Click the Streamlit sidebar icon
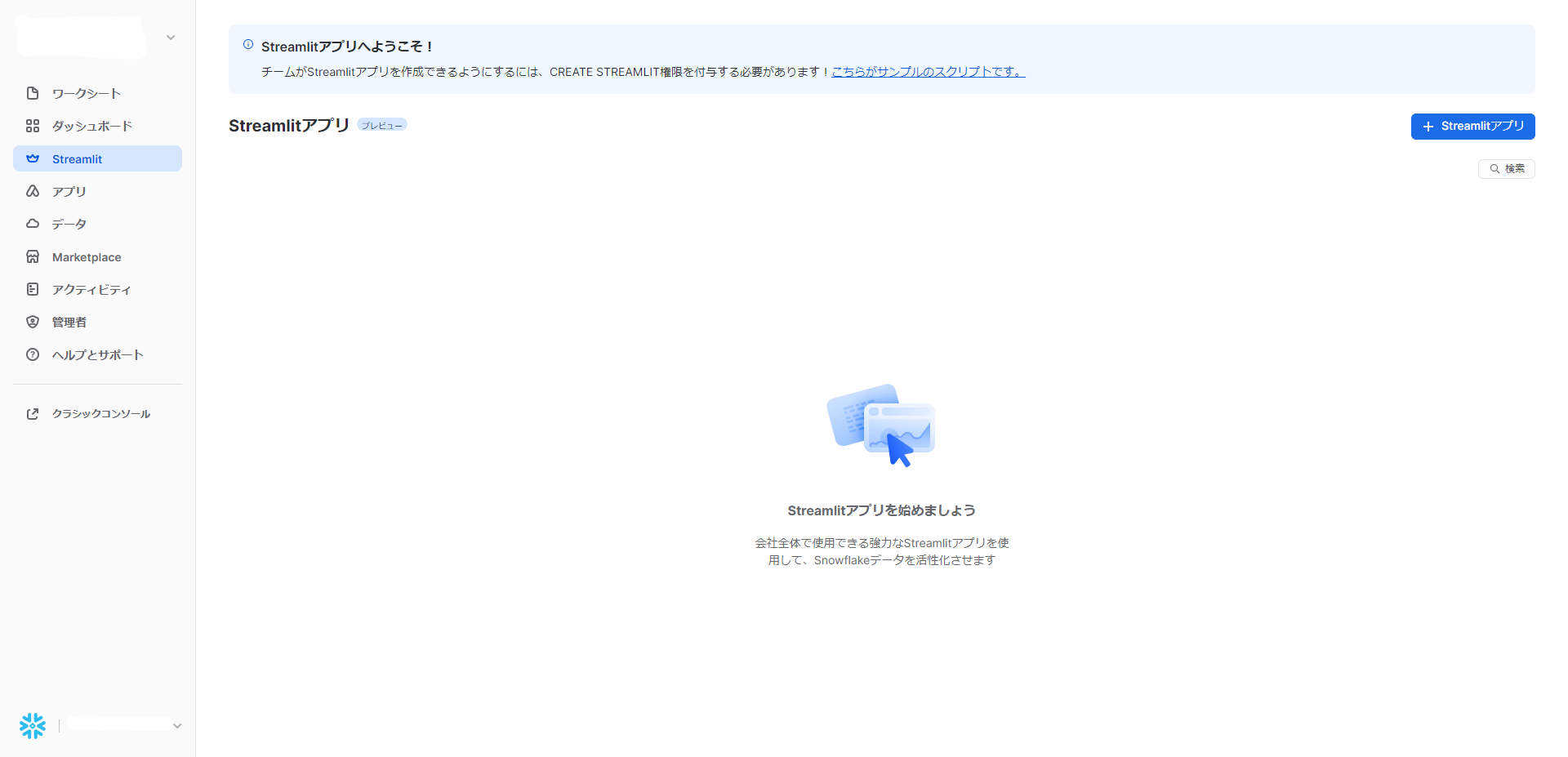1568x757 pixels. pyautogui.click(x=32, y=158)
